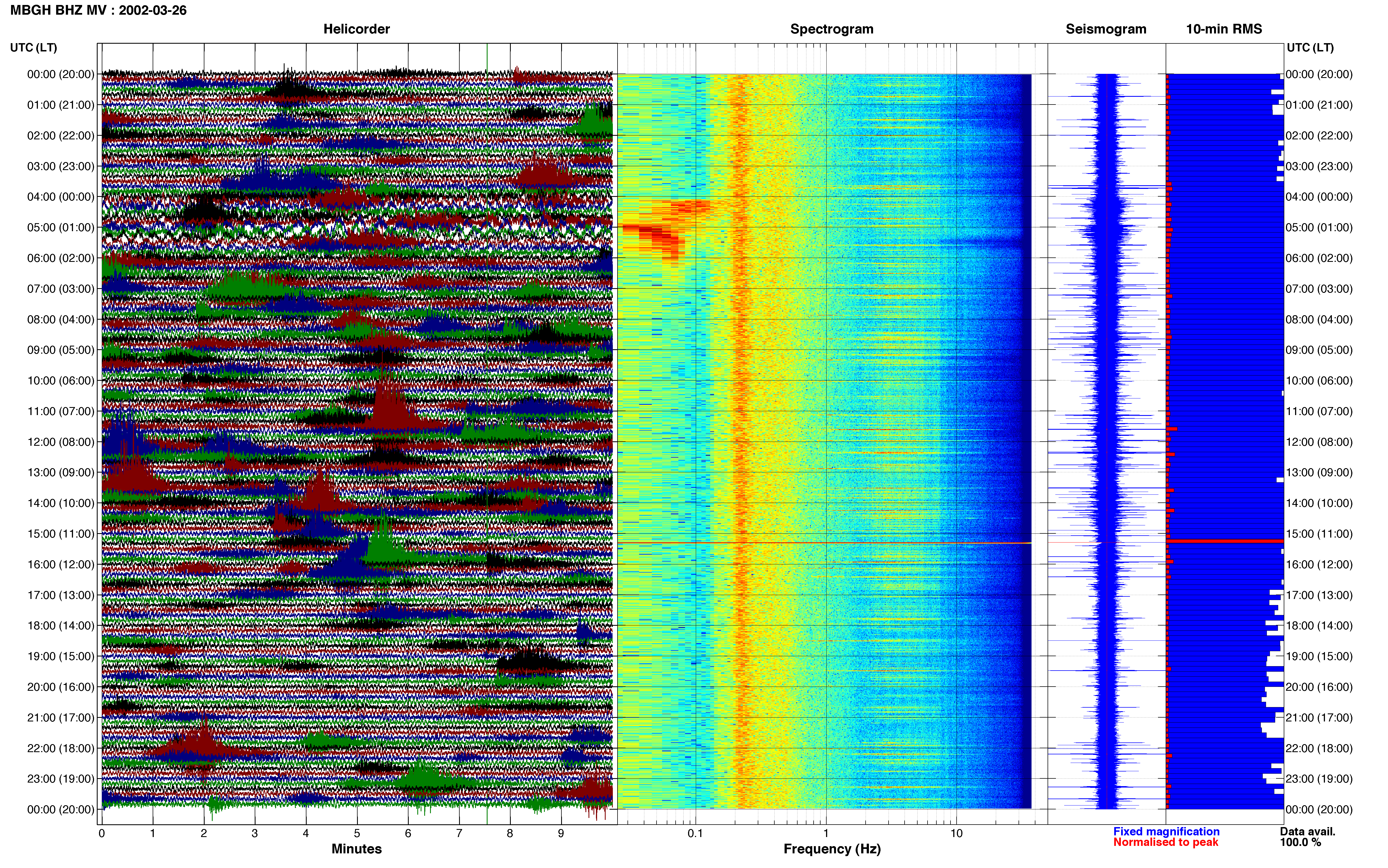Click left time label '17:00 (13:00)'
The width and height of the screenshot is (1388, 868).
point(61,595)
